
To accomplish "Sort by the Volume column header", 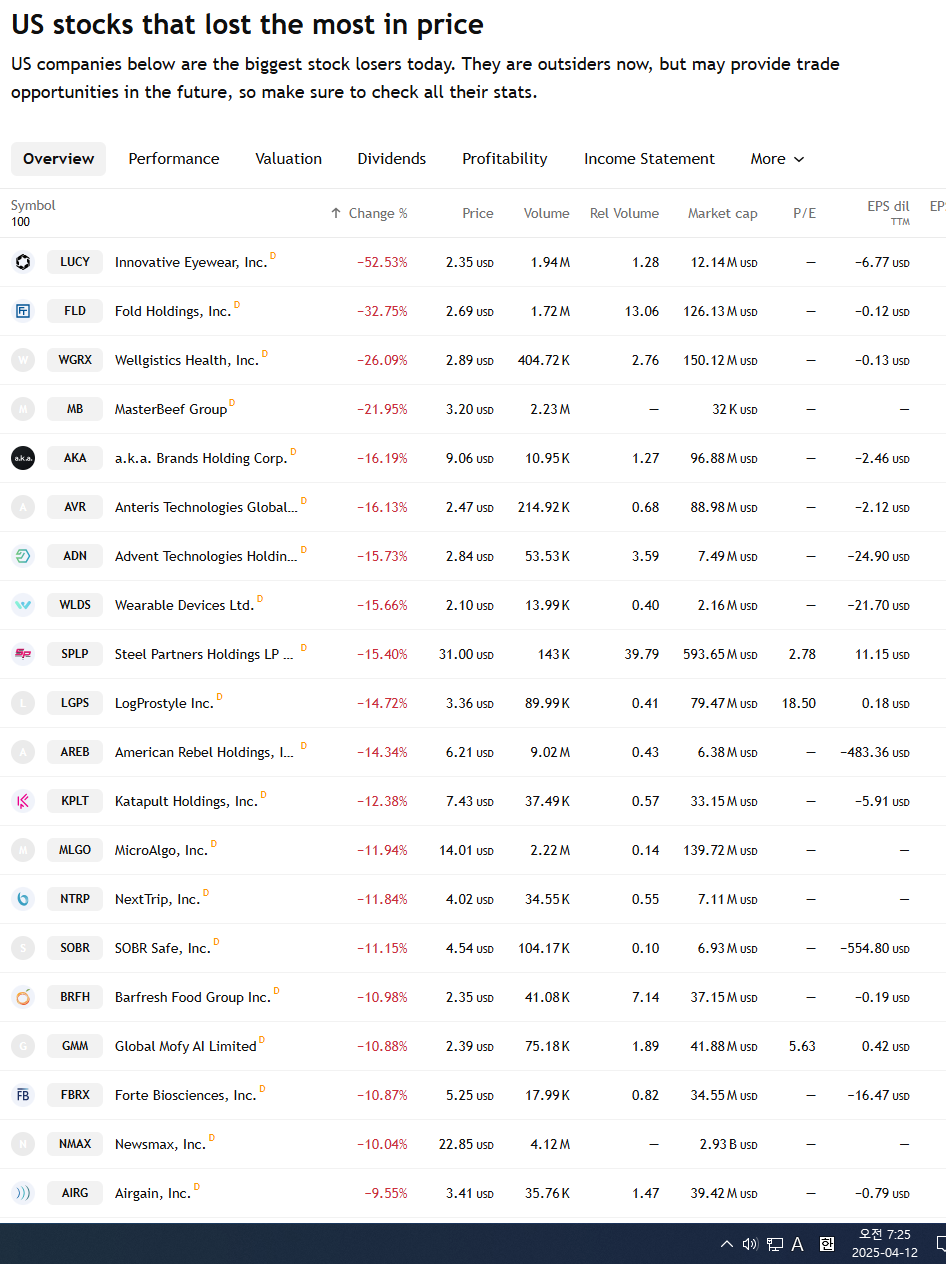I will pos(547,213).
